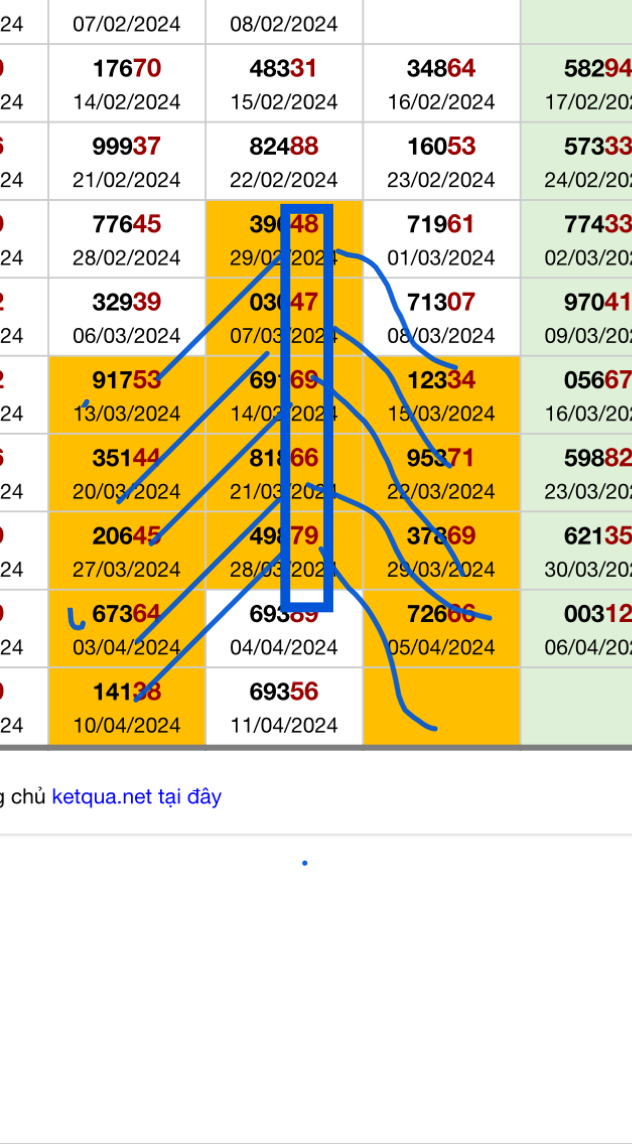Select the result number 48331

click(284, 69)
